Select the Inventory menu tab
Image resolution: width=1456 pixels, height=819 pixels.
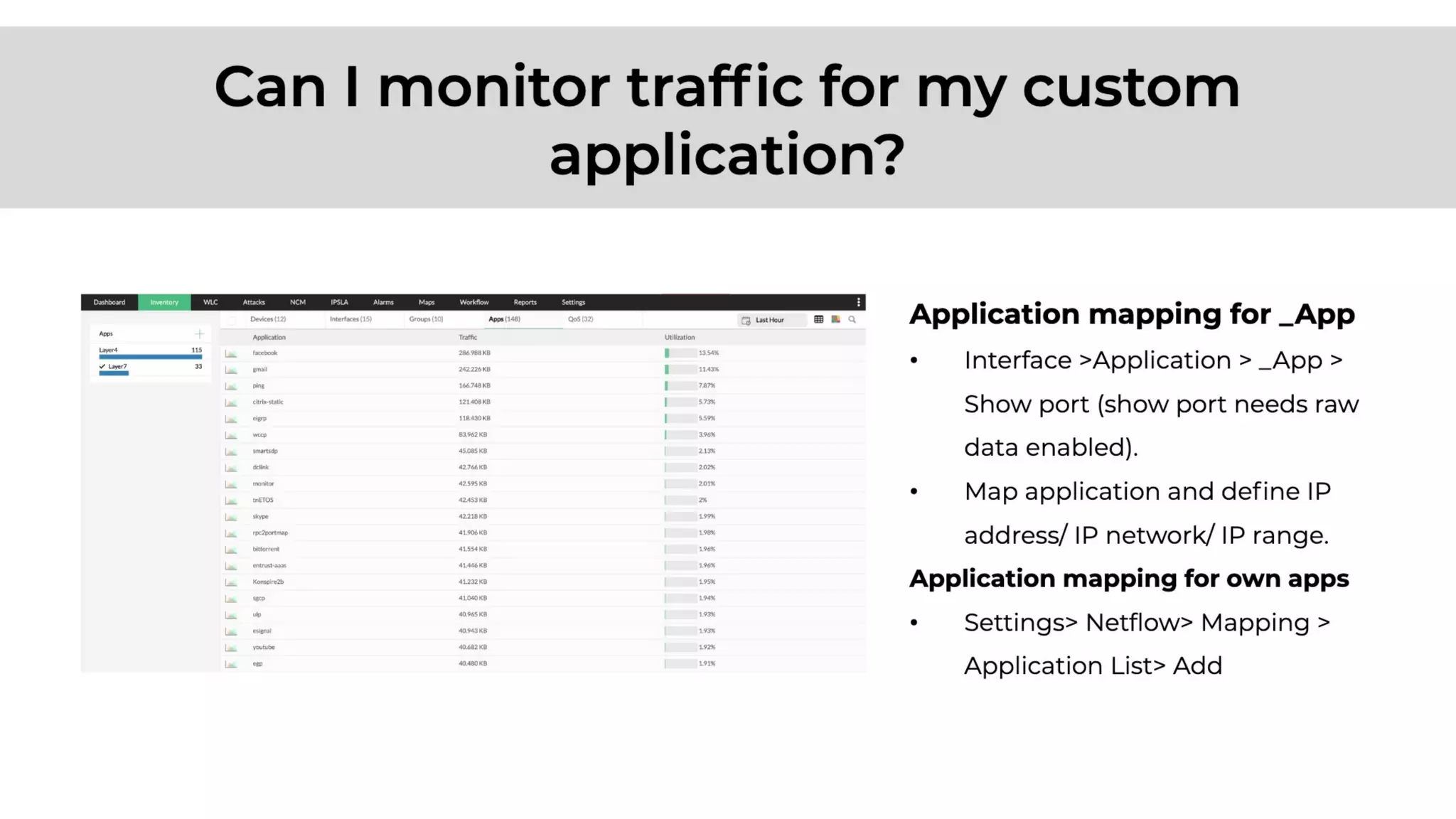pos(164,302)
